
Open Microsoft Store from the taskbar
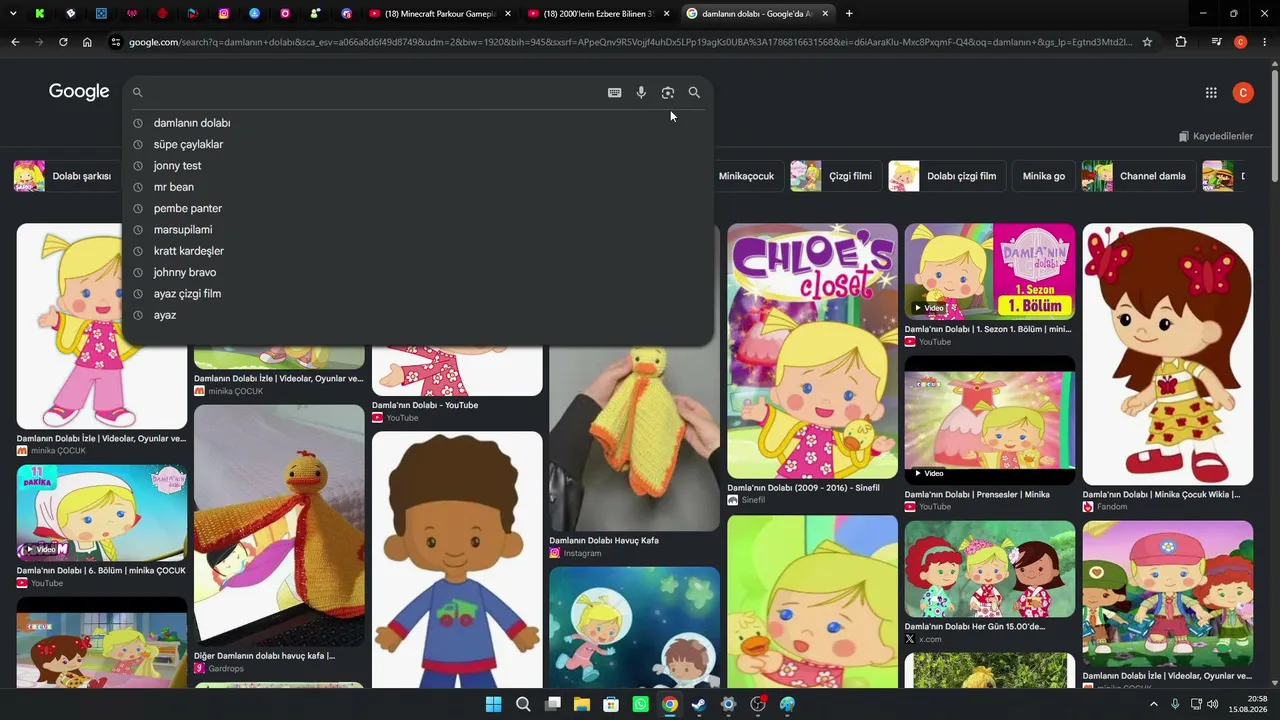tap(611, 704)
